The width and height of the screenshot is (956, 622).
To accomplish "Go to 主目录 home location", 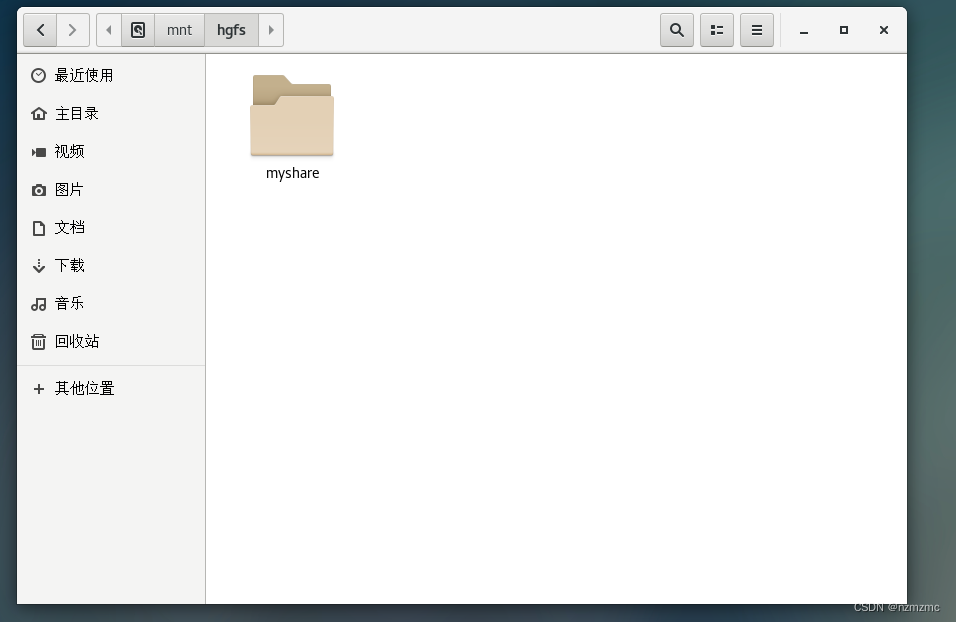I will click(111, 113).
